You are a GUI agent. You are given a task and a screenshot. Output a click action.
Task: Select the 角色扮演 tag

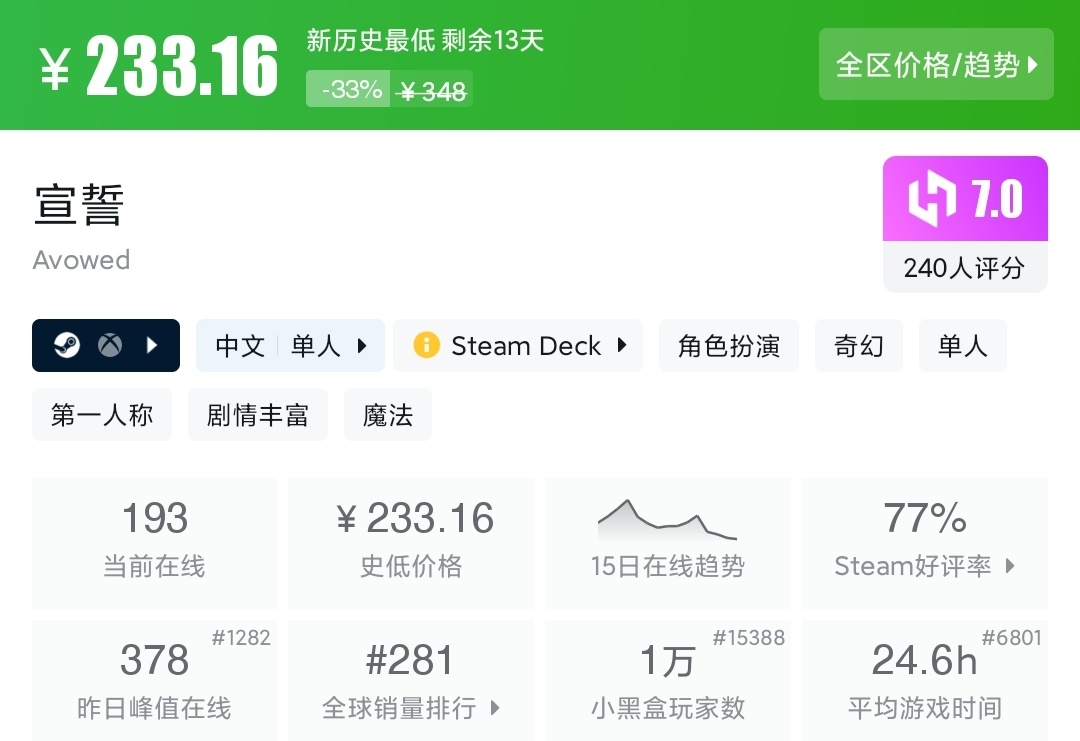click(729, 346)
